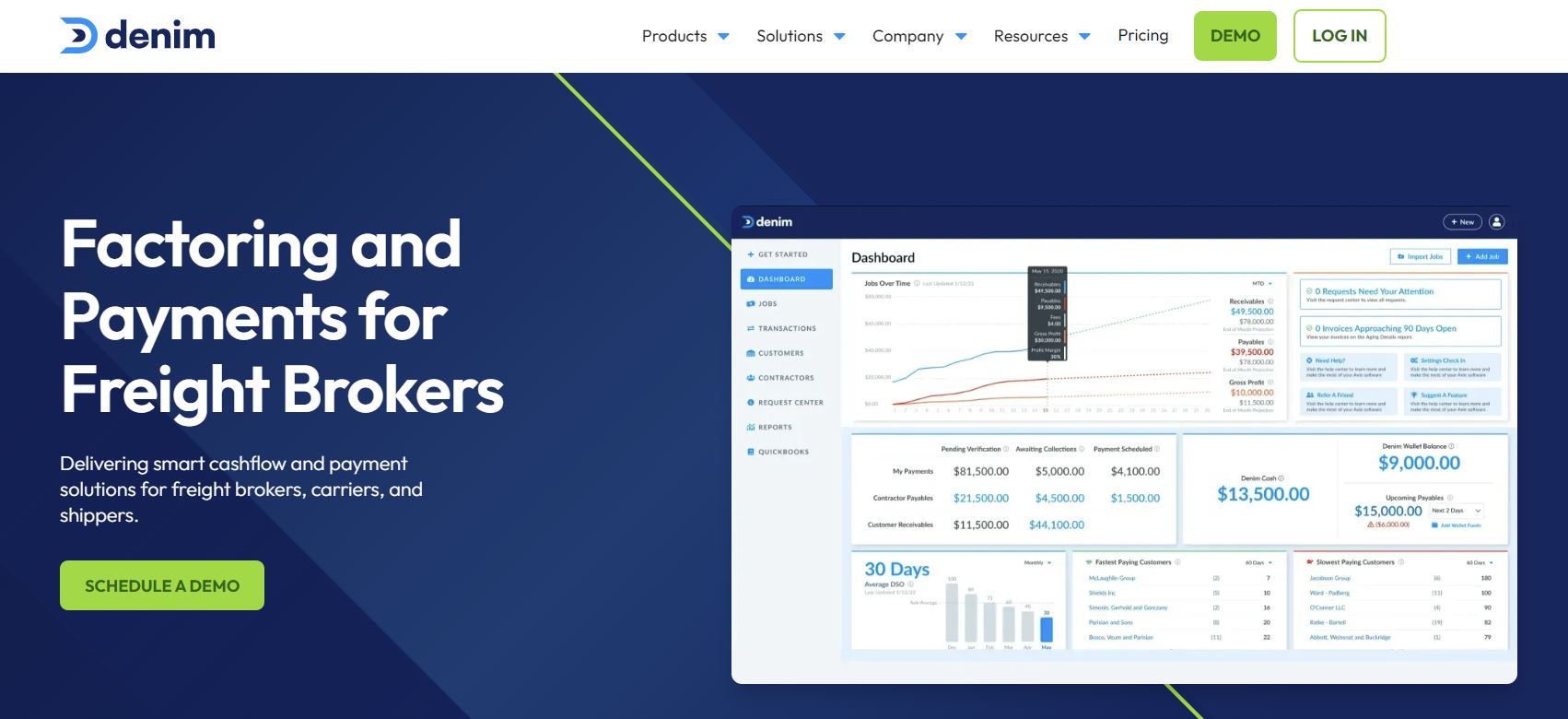The image size is (1568, 719).
Task: Select the Request Center info icon
Action: (751, 403)
